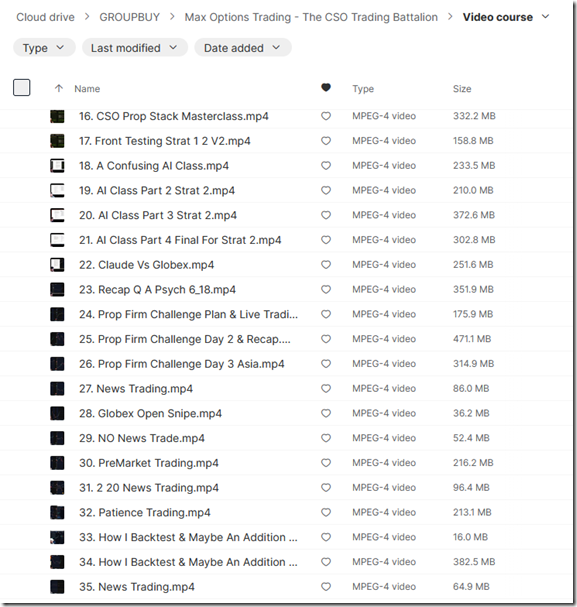The width and height of the screenshot is (577, 607).
Task: Open the Date added filter dropdown
Action: point(243,48)
